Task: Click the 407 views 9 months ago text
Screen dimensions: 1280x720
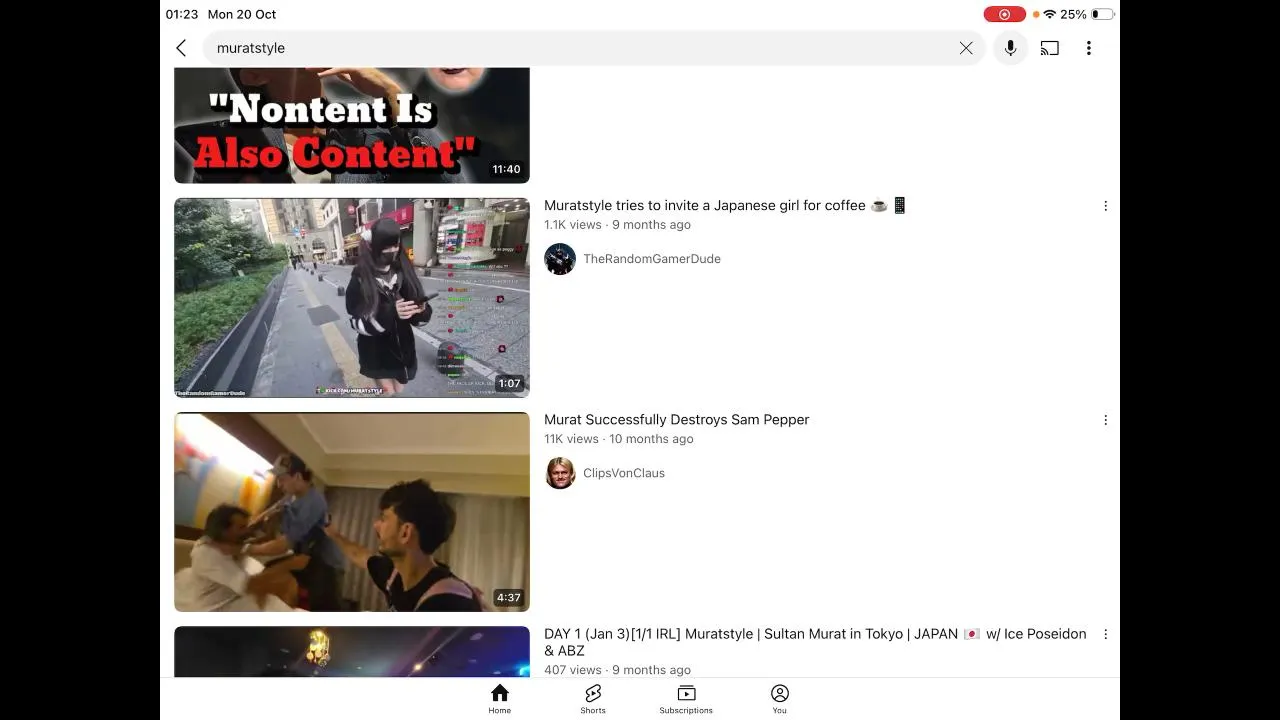Action: point(617,670)
